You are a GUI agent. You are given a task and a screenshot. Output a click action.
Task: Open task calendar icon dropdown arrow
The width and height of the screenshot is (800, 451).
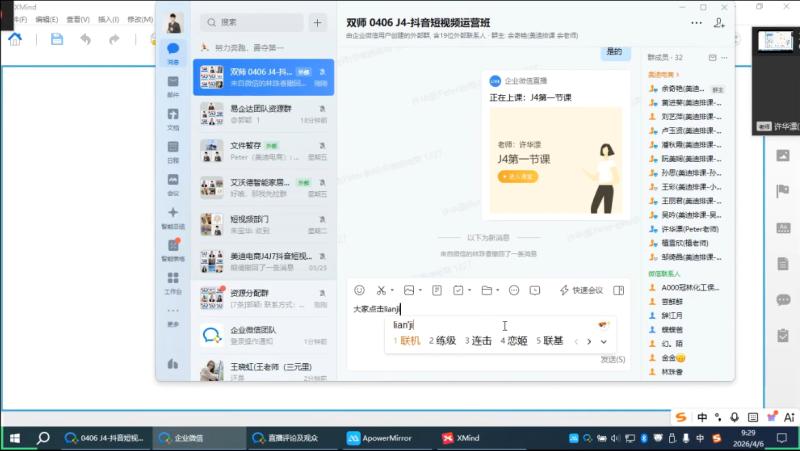click(469, 290)
